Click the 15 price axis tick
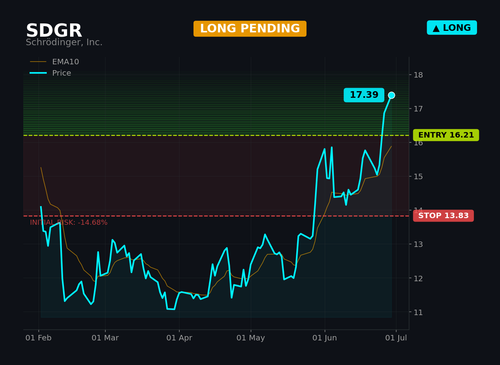 pyautogui.click(x=418, y=177)
